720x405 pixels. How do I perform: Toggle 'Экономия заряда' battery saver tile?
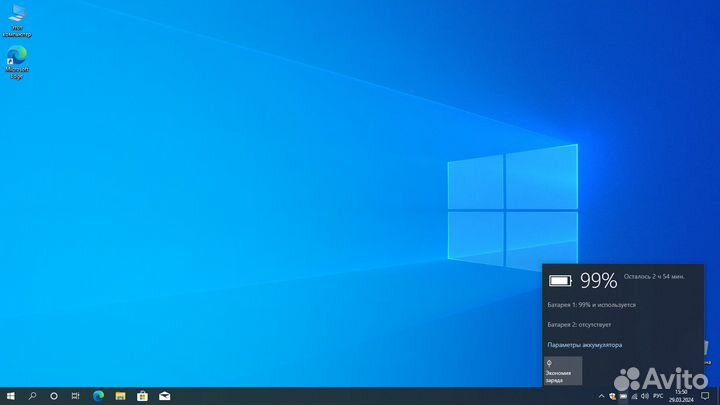pyautogui.click(x=563, y=371)
